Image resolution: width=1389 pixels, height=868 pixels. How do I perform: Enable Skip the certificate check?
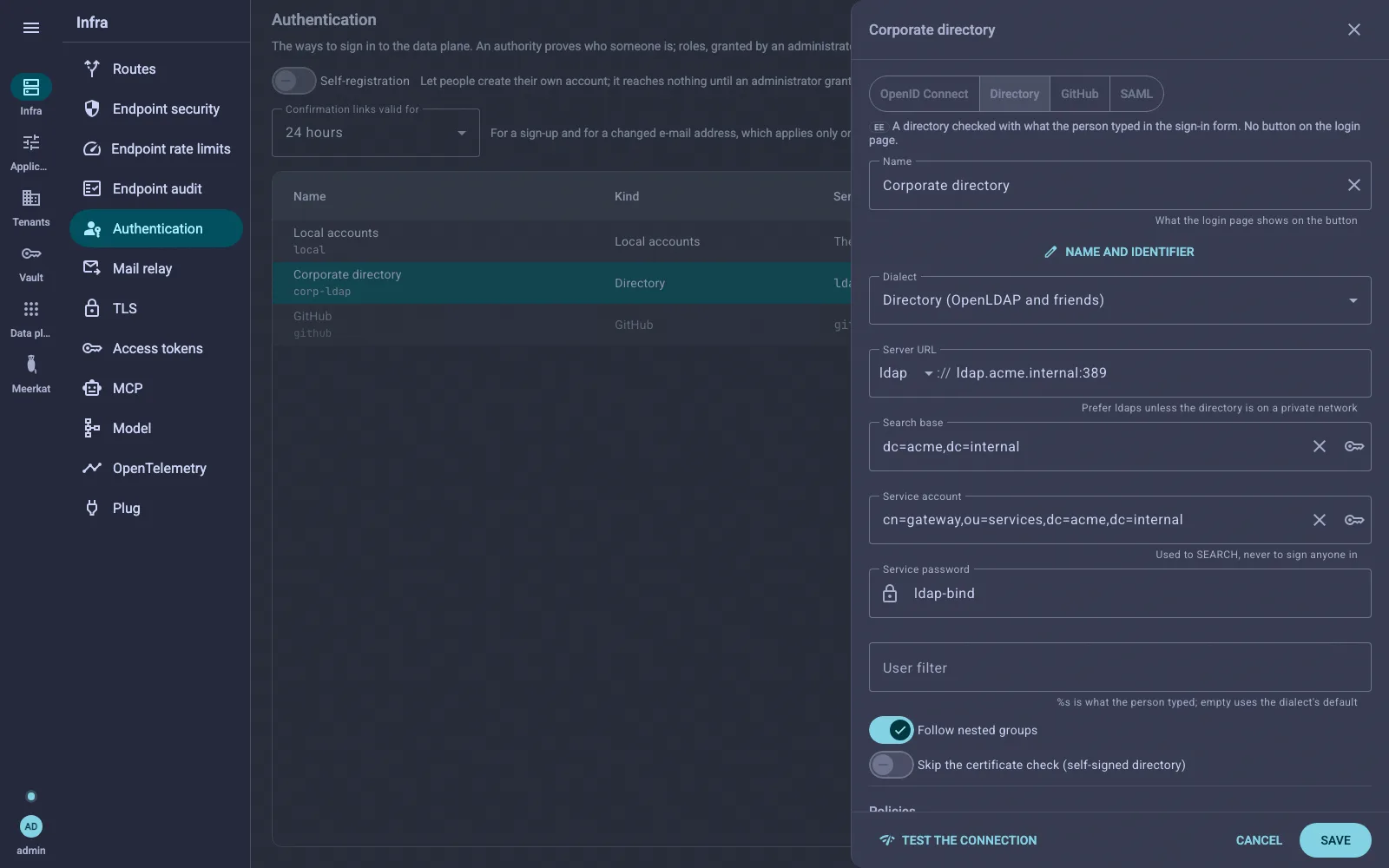click(x=892, y=765)
